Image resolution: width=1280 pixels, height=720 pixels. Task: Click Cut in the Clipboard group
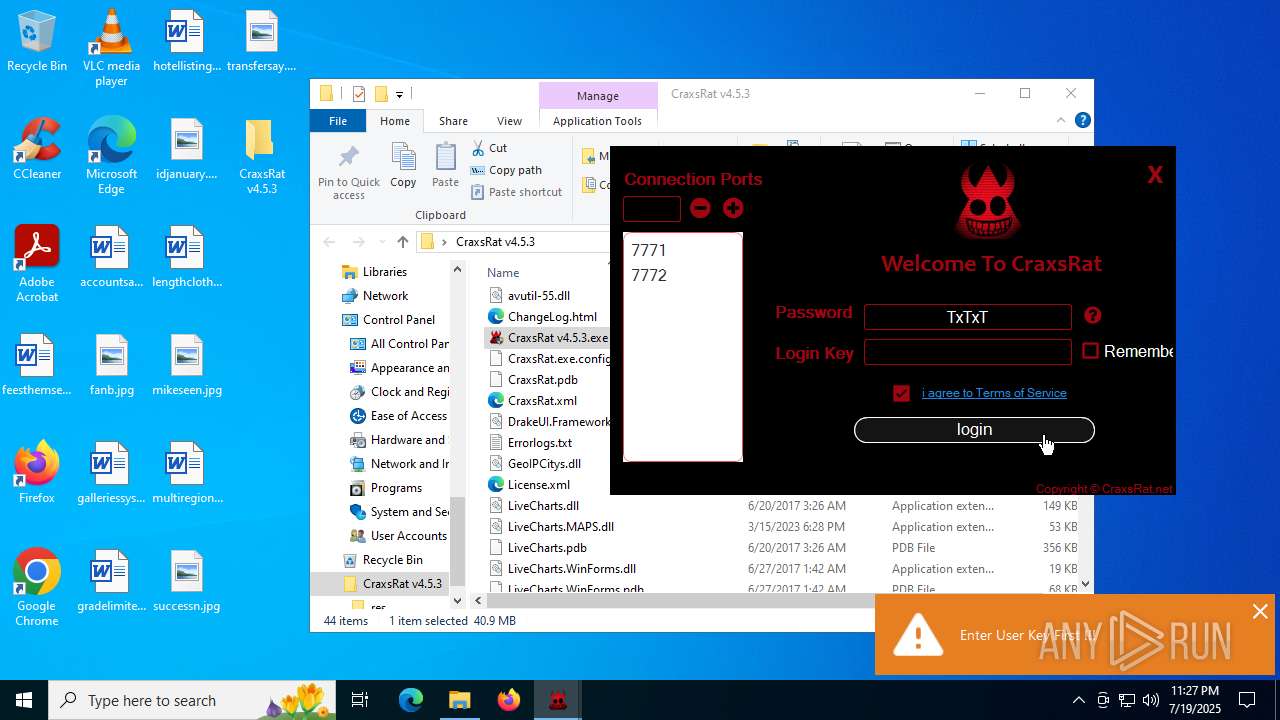tap(489, 148)
